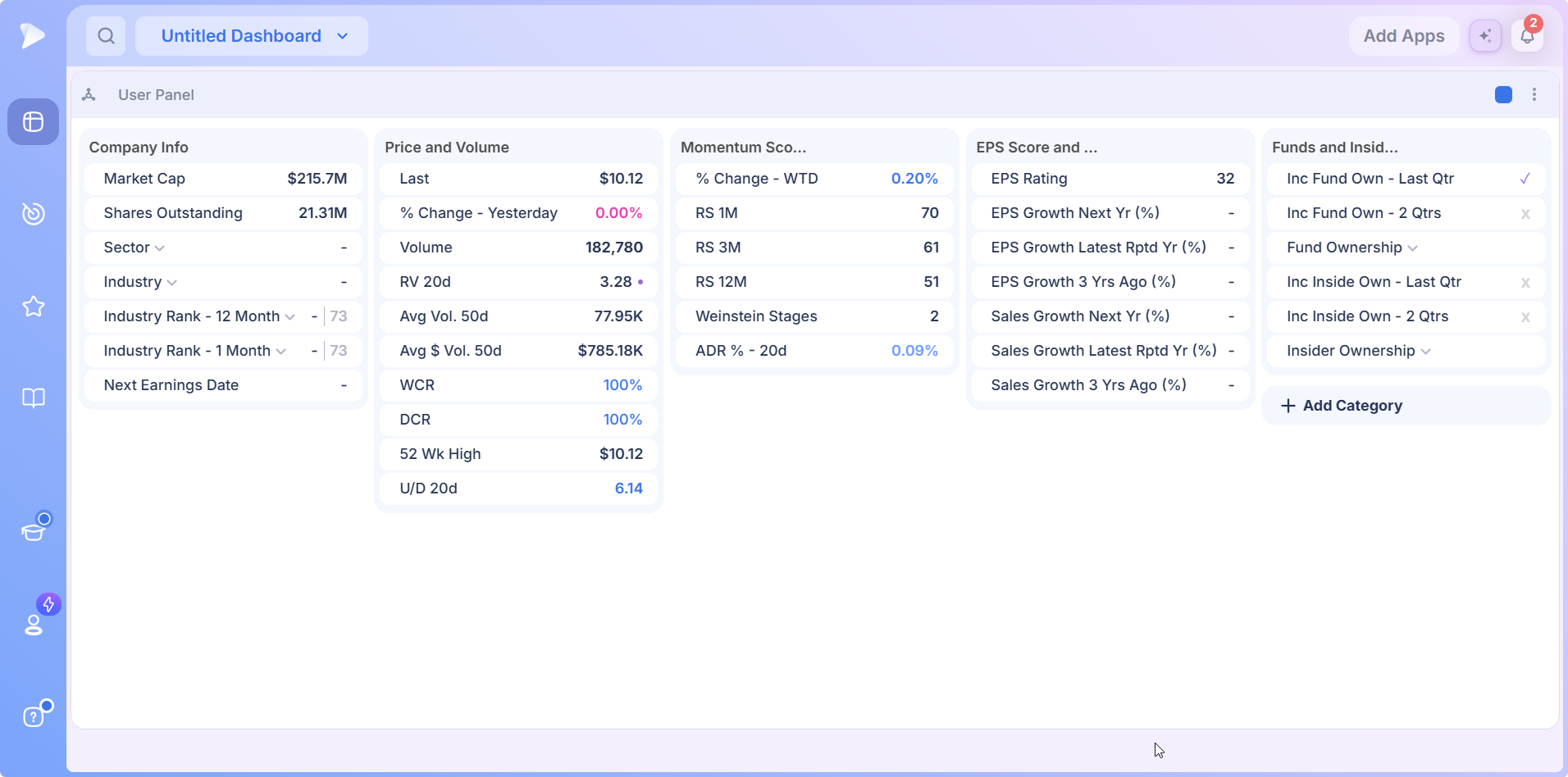Click the Last price $10.12 row
This screenshot has width=1568, height=777.
point(519,179)
